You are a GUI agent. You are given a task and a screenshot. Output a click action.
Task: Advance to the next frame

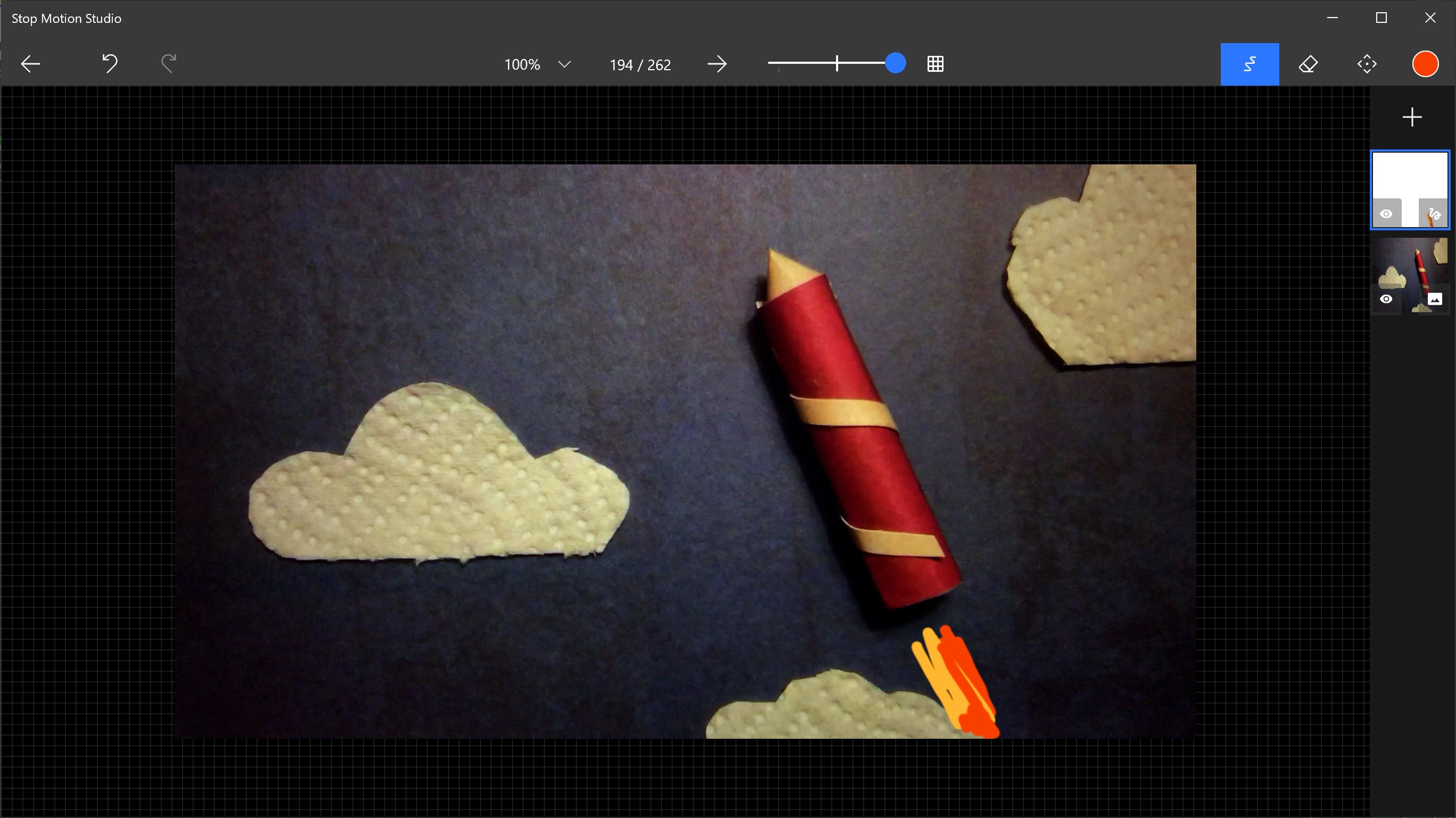(x=717, y=64)
